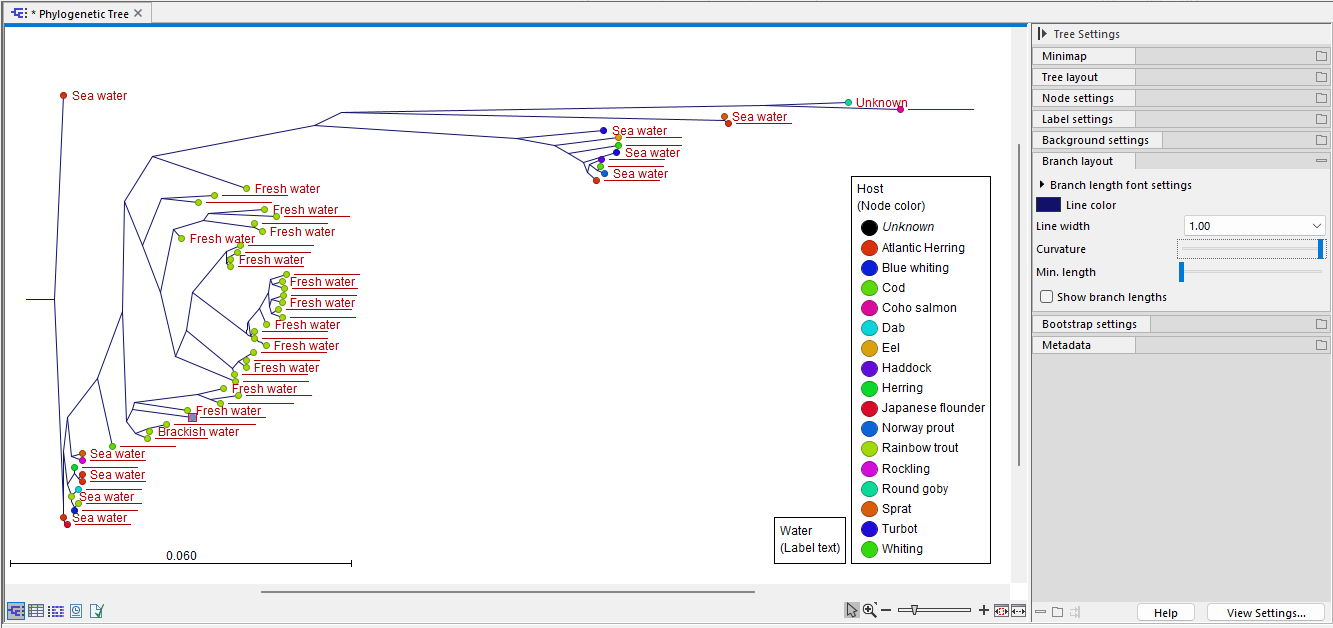Open the element info checkmark icon
The height and width of the screenshot is (628, 1333).
[96, 610]
